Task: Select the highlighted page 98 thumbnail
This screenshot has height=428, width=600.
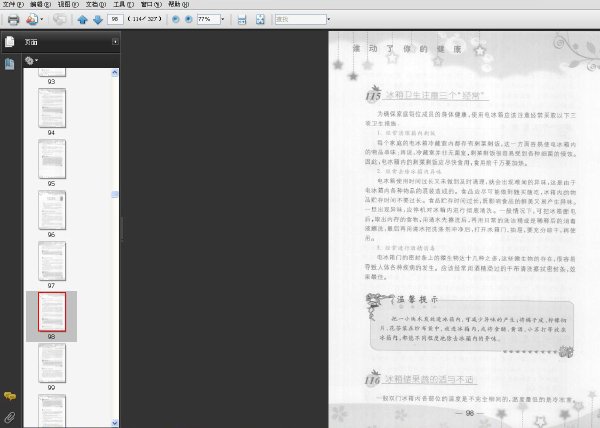Action: (x=52, y=312)
